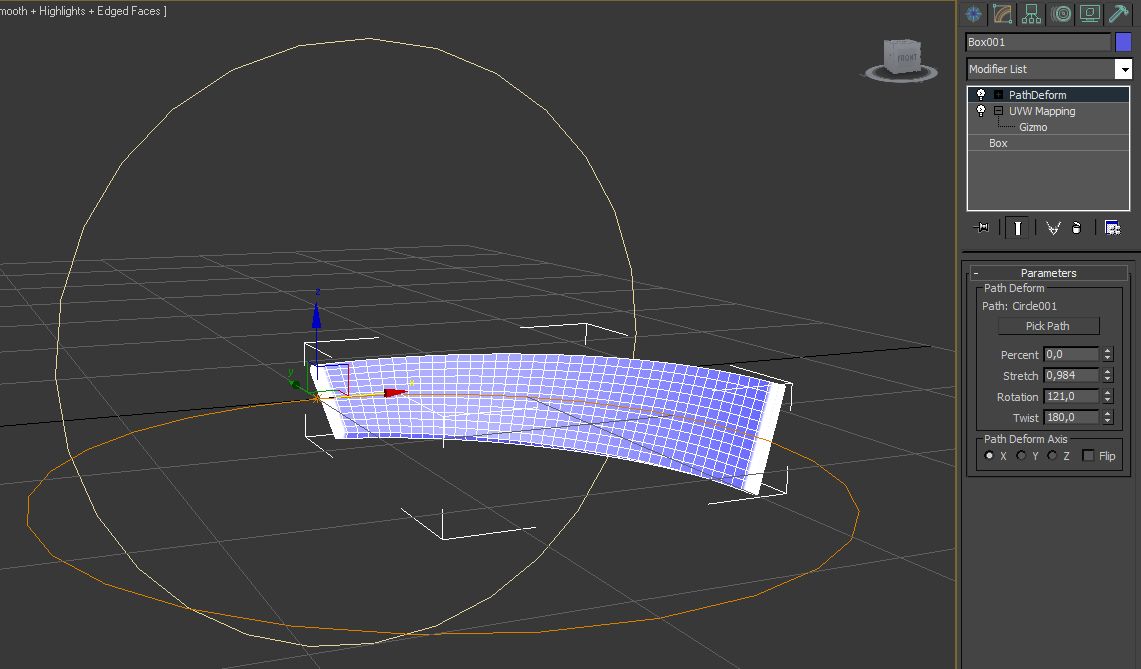This screenshot has height=669, width=1141.
Task: Expand the PathDeform modifier sub-objects
Action: pos(998,95)
